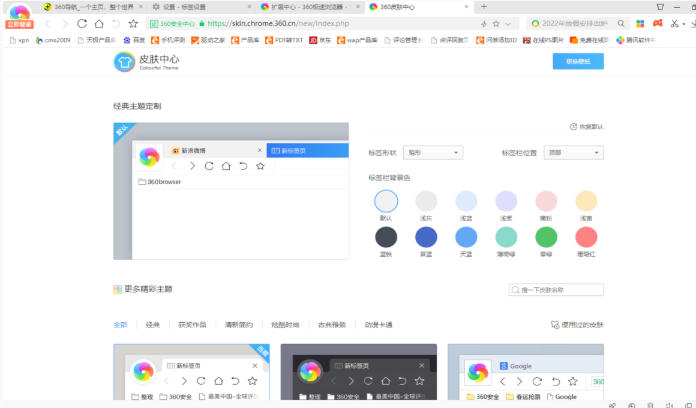Screen dimensions: 696x408
Task: Select the royal blue color swatch
Action: [426, 237]
